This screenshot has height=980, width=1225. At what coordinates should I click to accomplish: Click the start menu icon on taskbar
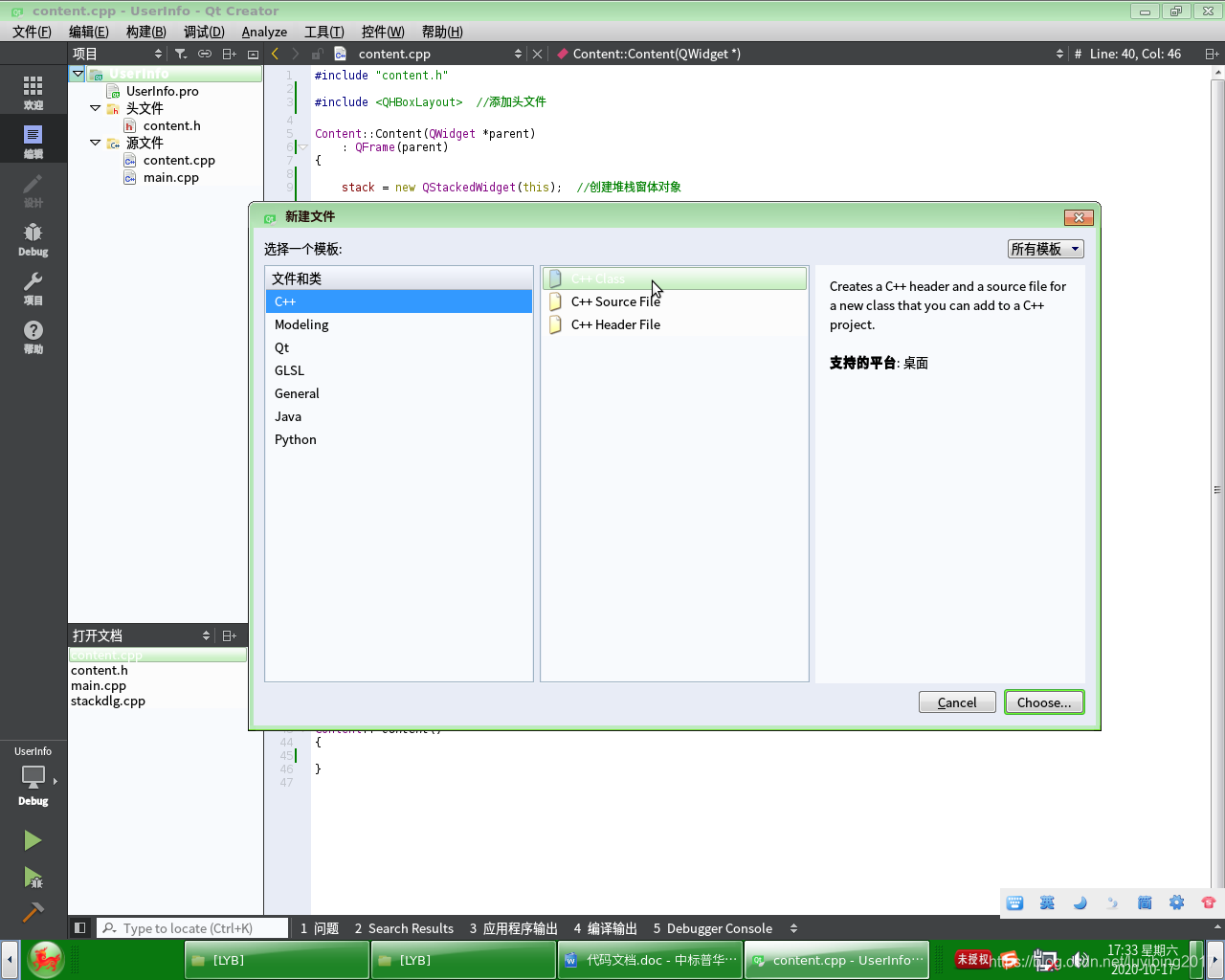click(45, 960)
